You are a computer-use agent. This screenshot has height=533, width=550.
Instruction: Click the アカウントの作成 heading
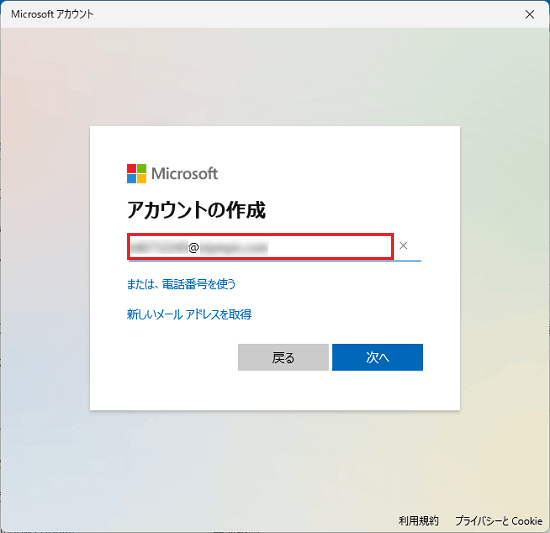click(x=196, y=210)
